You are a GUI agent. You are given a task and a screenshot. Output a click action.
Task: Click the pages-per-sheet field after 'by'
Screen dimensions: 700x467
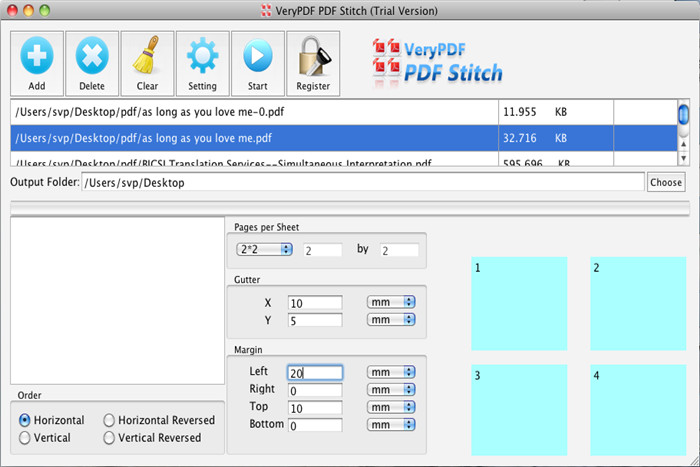[x=399, y=250]
